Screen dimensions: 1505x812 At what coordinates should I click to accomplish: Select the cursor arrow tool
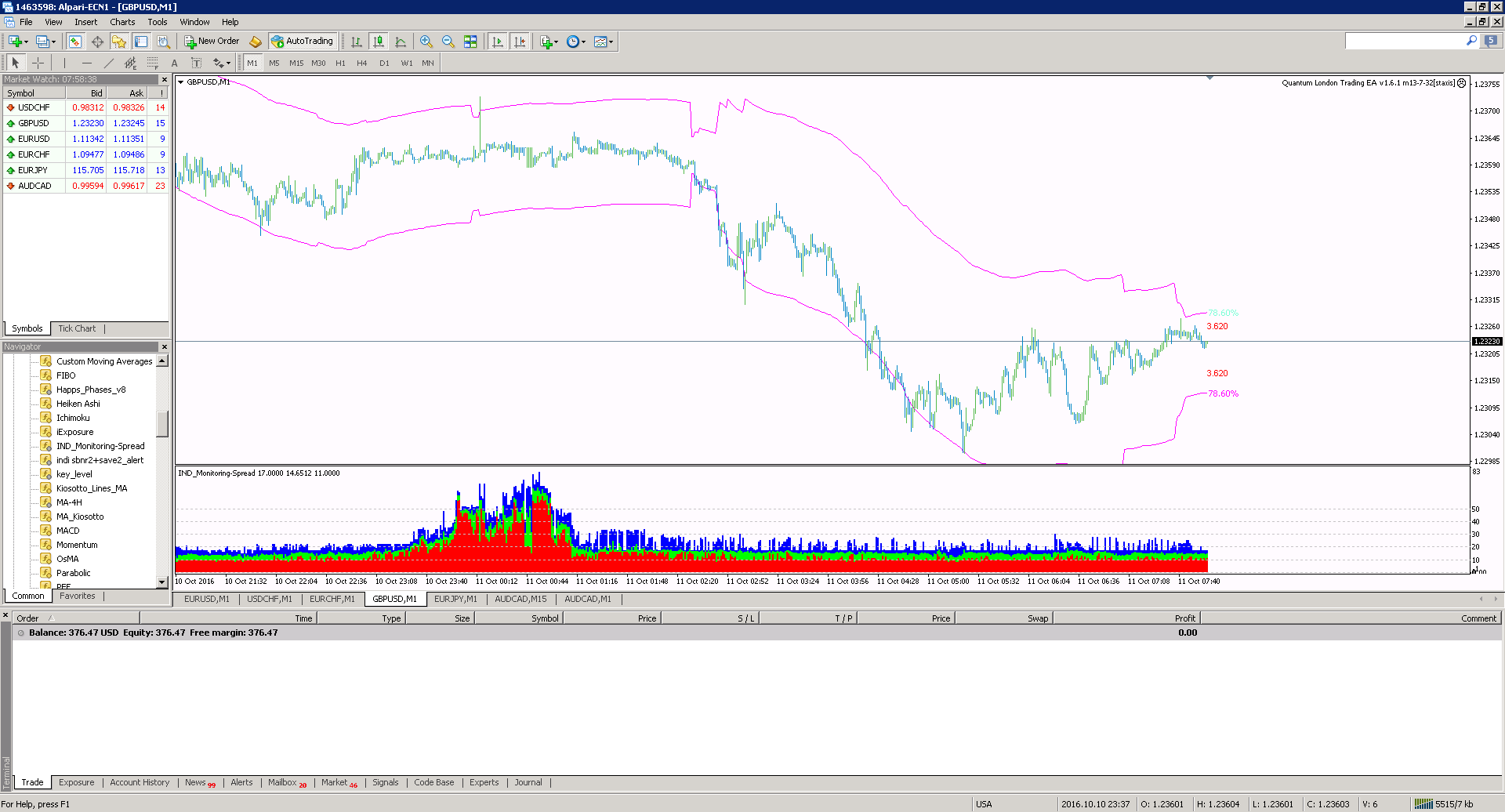click(x=15, y=63)
